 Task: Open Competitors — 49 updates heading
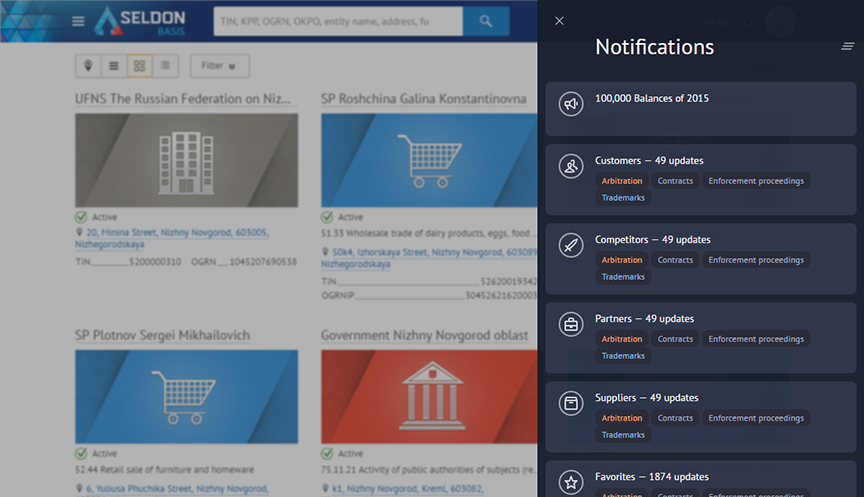pos(652,240)
